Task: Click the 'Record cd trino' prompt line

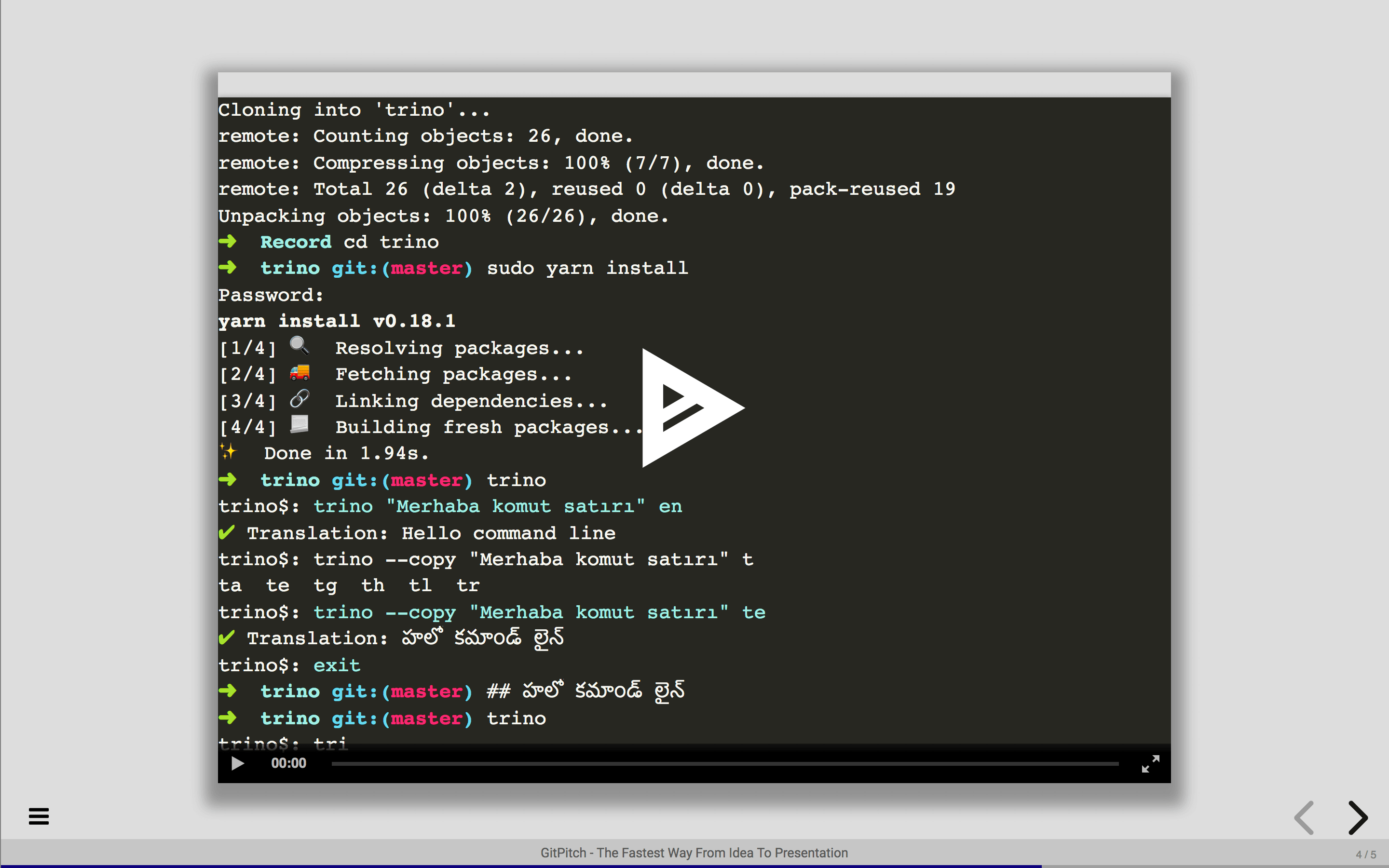Action: 328,242
